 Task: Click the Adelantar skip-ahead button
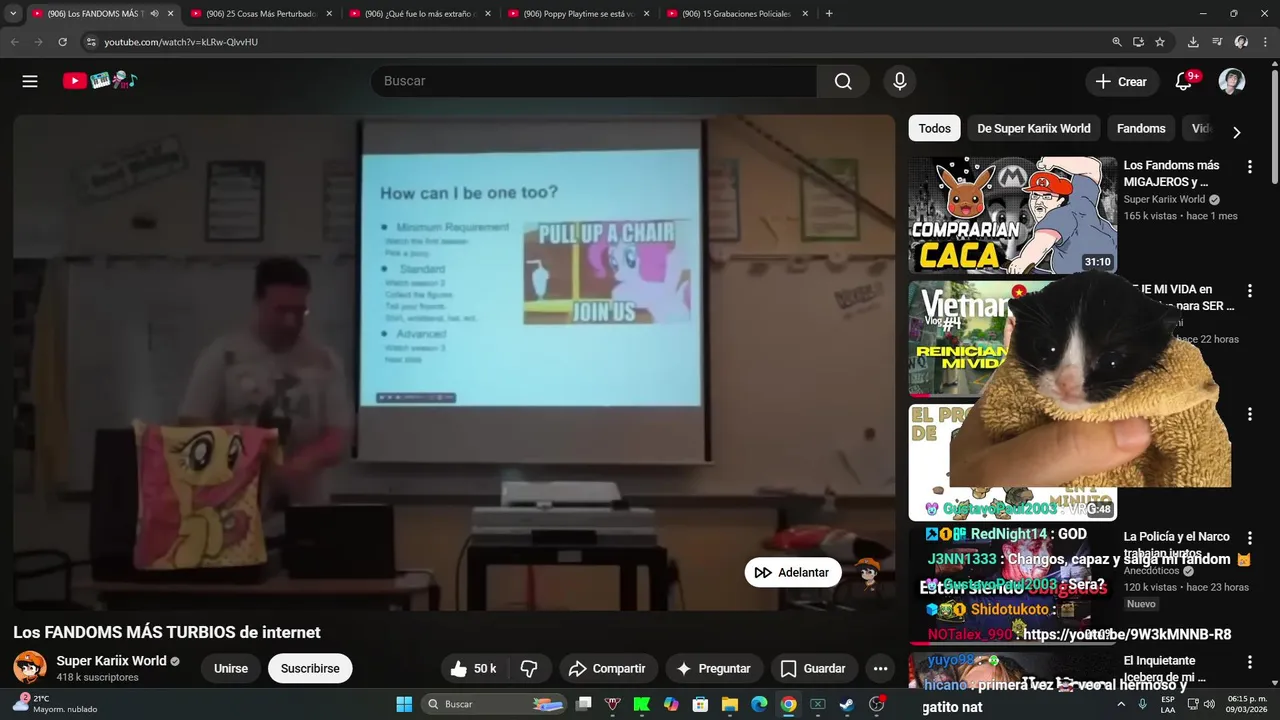pos(793,572)
